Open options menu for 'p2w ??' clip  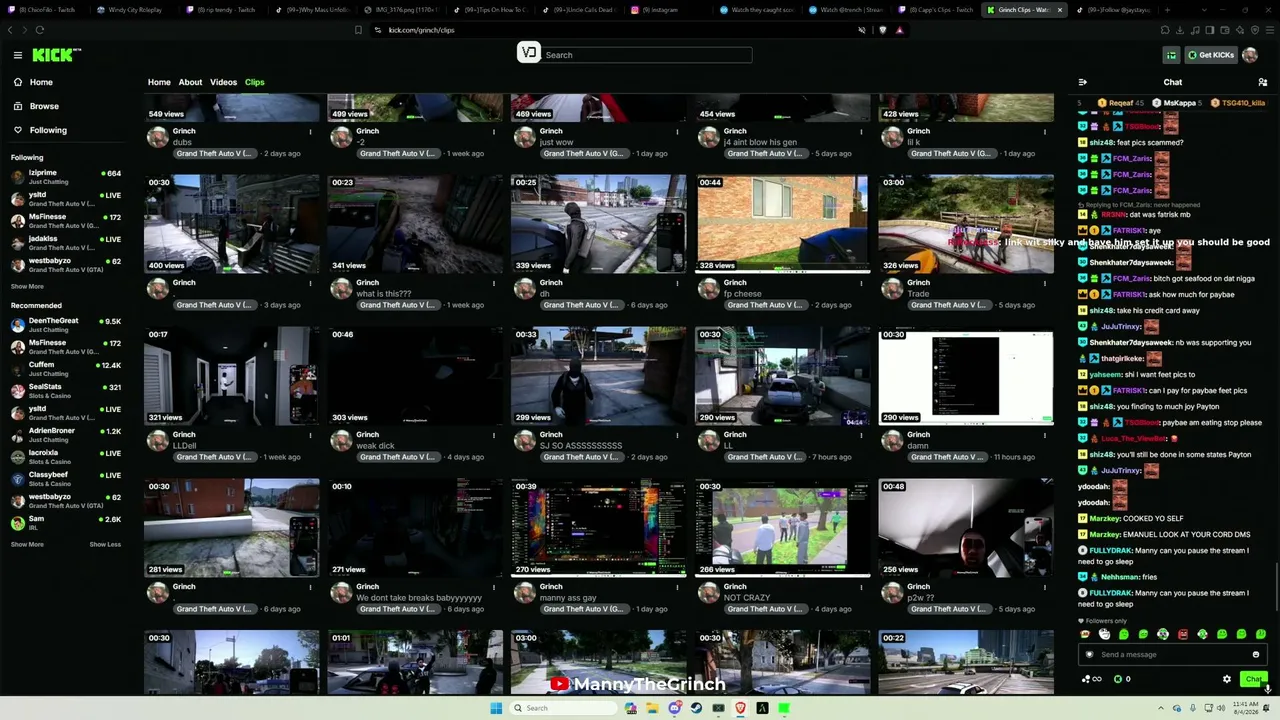pyautogui.click(x=1044, y=587)
